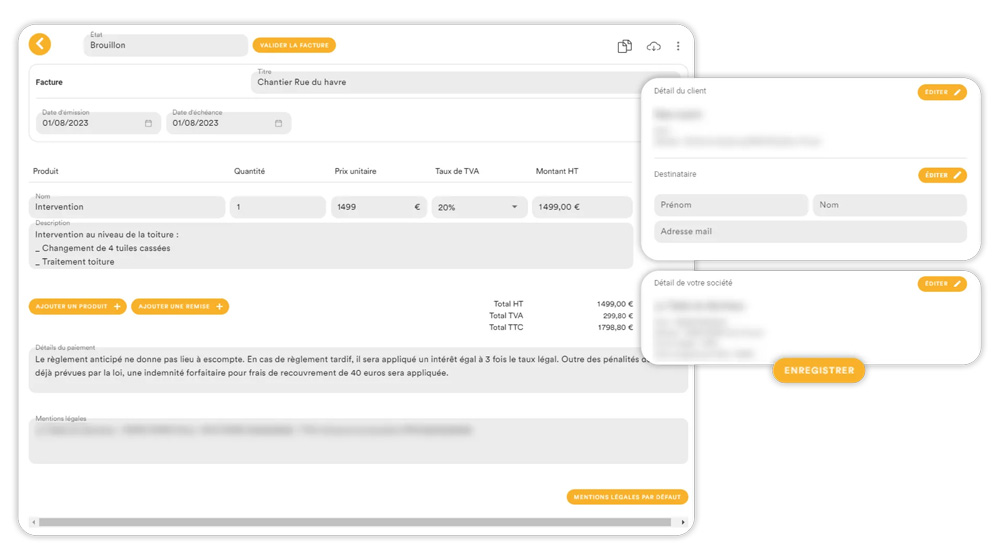Open calendar icon in Date d'émission field
This screenshot has height=560, width=1000.
(149, 124)
